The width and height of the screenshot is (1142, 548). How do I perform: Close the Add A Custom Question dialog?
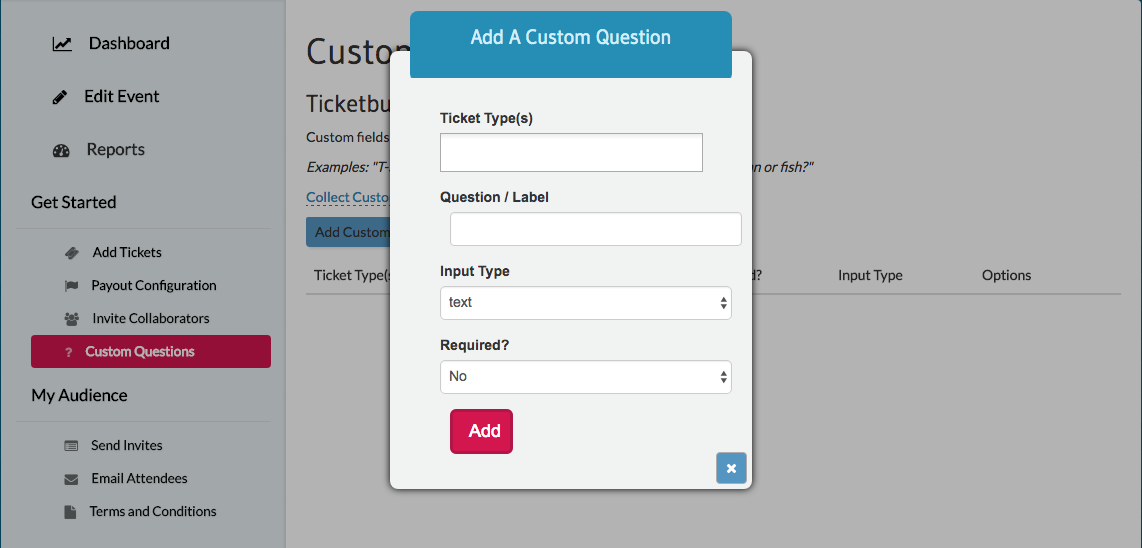(731, 469)
